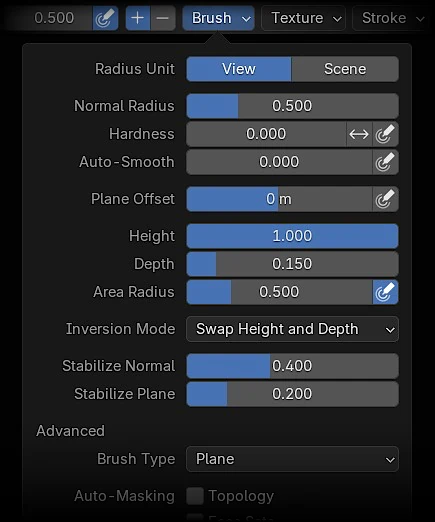This screenshot has height=522, width=435.
Task: Toggle Hardness invert arrows icon
Action: (x=359, y=134)
